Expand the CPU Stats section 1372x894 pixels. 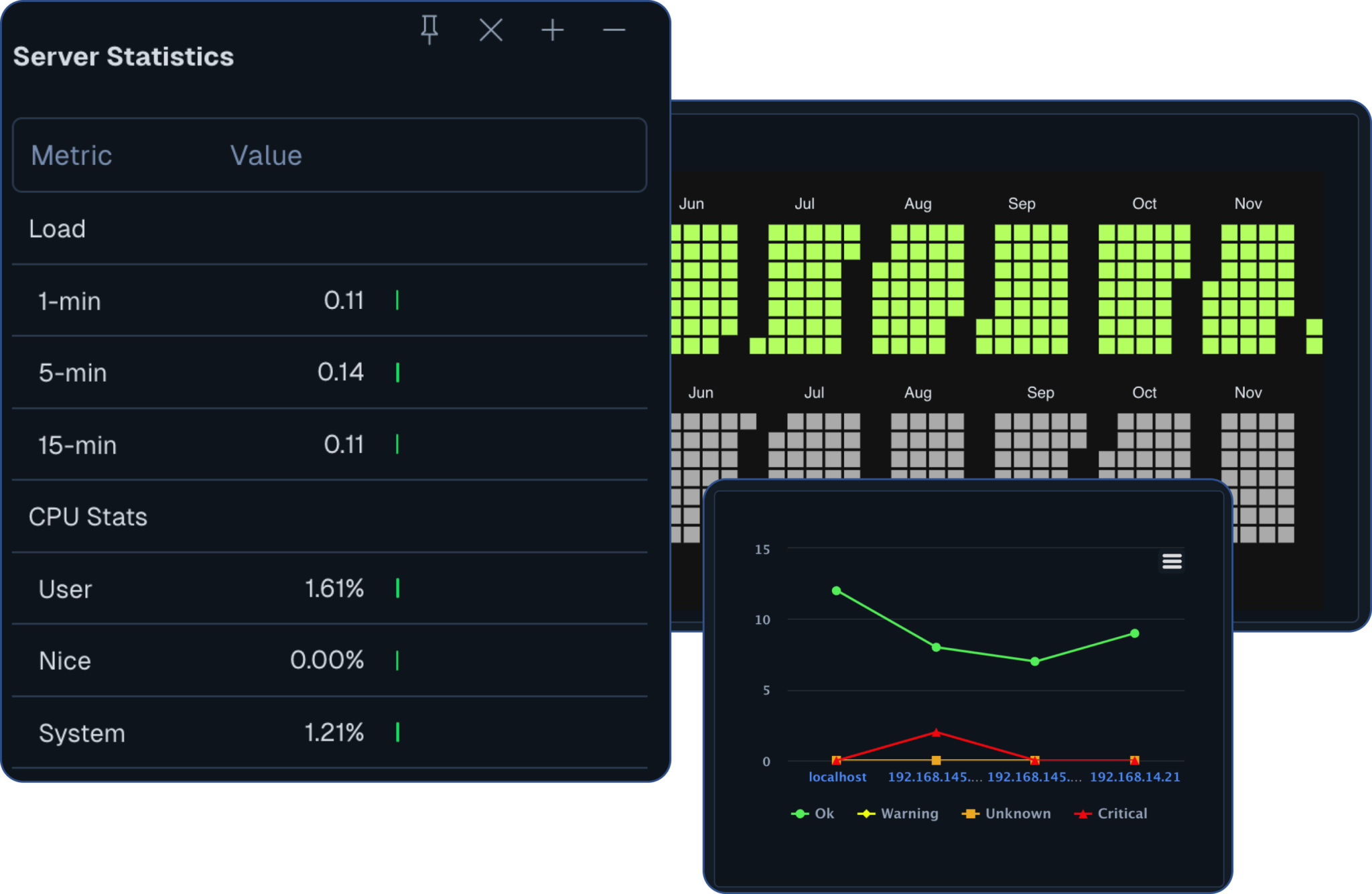(88, 517)
